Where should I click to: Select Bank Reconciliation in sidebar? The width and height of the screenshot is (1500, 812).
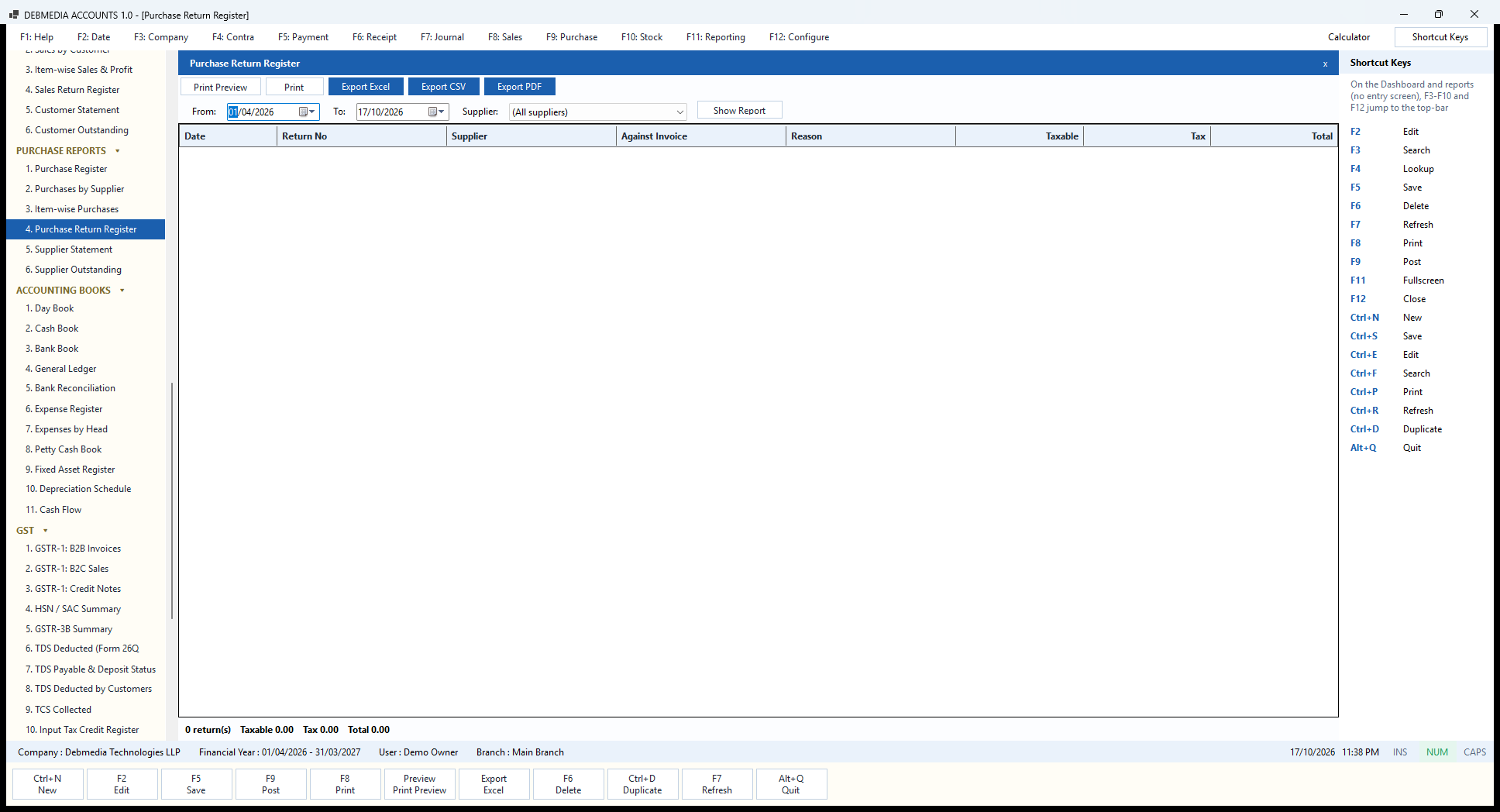pos(86,388)
